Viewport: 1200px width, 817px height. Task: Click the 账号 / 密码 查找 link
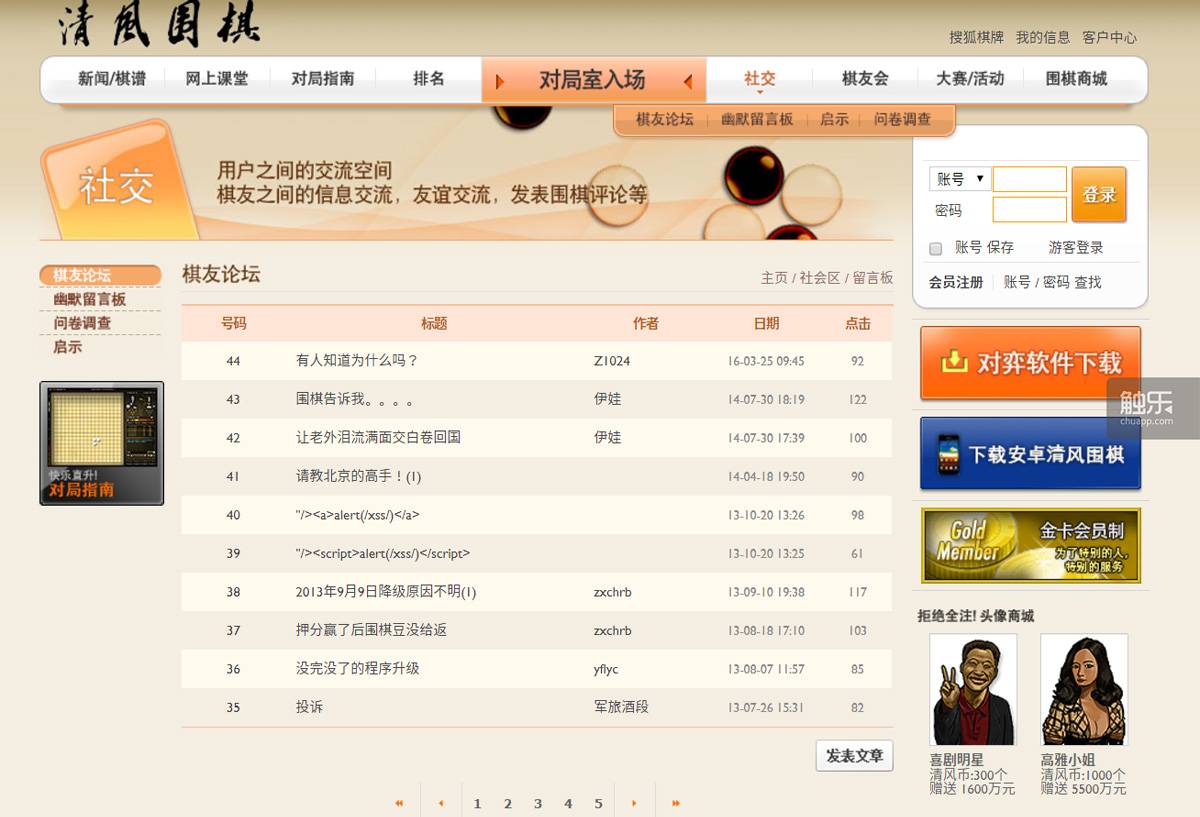1052,282
